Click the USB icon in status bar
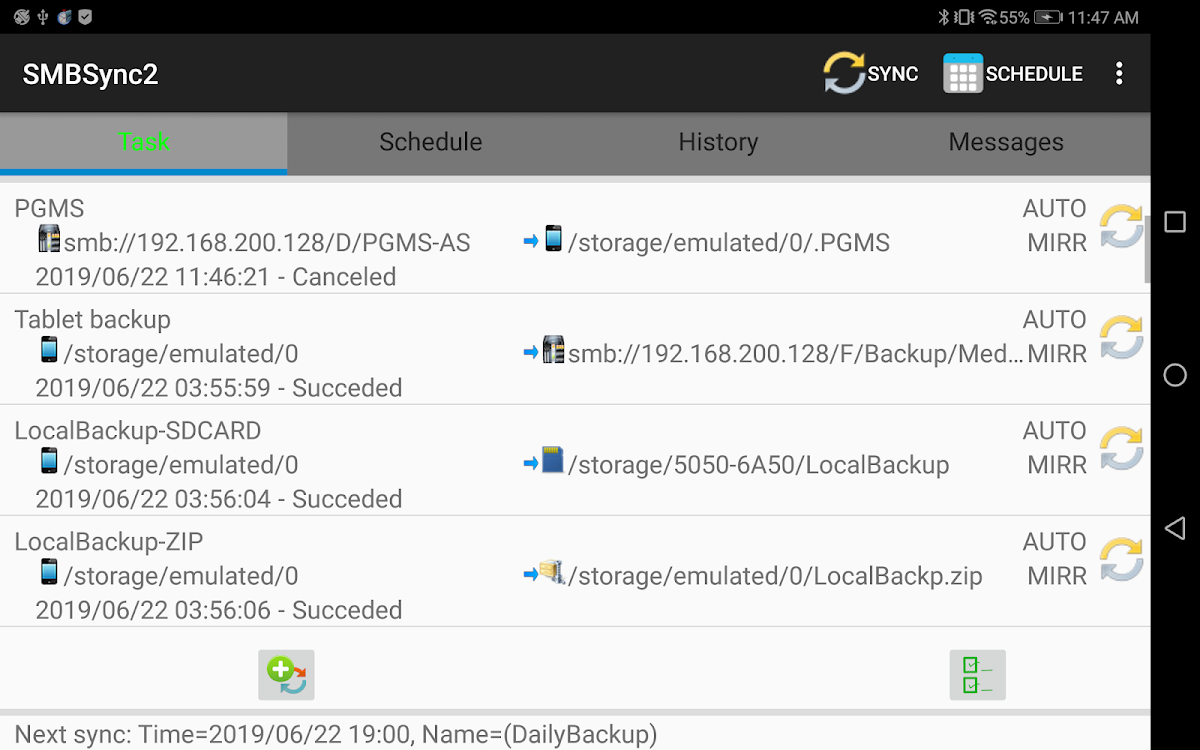 [x=43, y=17]
